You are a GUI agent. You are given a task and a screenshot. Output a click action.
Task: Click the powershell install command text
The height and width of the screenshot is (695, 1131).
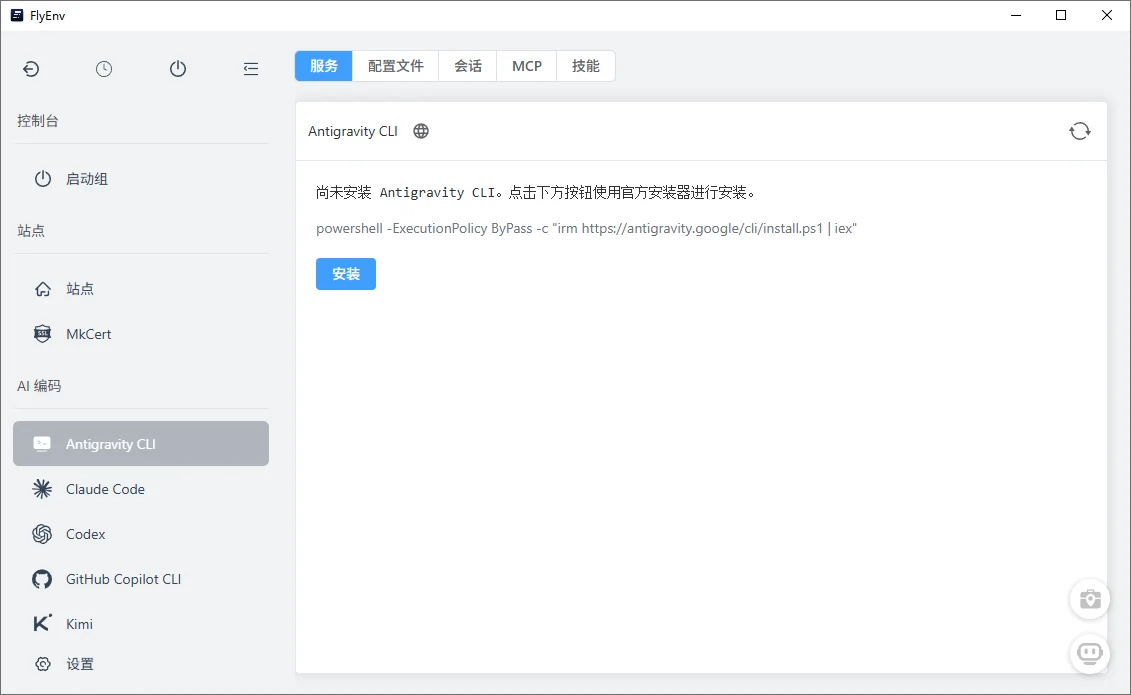point(586,229)
